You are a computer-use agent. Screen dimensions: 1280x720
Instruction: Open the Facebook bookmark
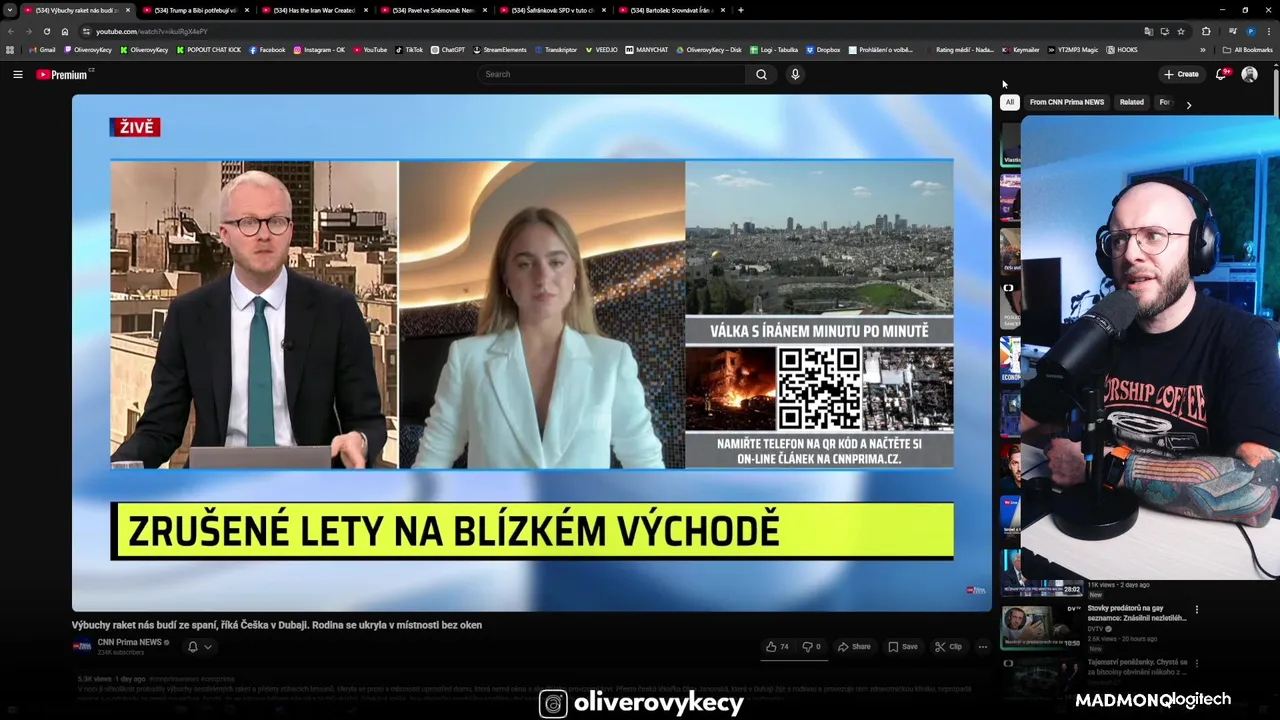[267, 49]
